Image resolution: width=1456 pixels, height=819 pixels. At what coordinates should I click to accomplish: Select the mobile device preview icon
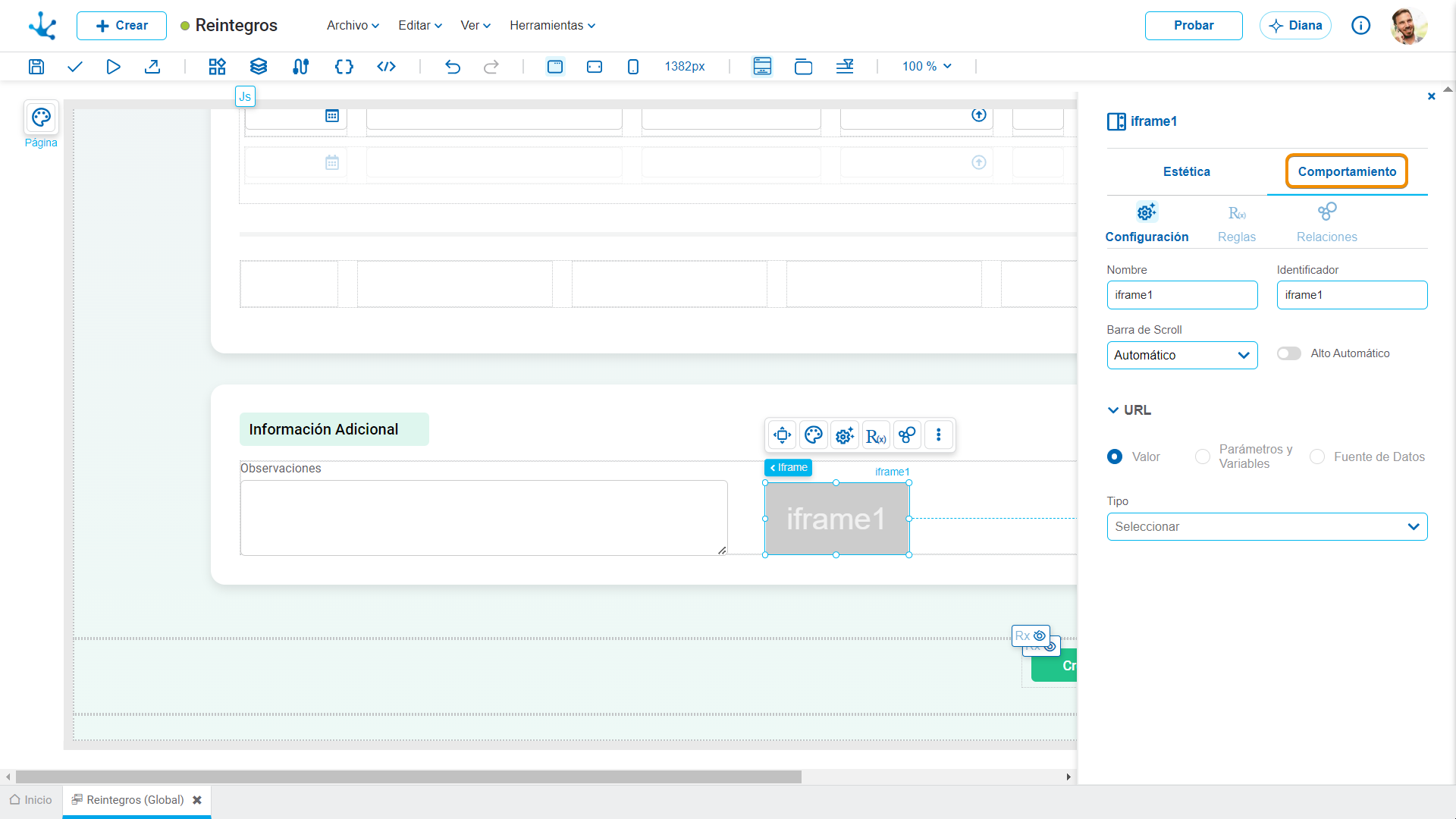[x=633, y=67]
